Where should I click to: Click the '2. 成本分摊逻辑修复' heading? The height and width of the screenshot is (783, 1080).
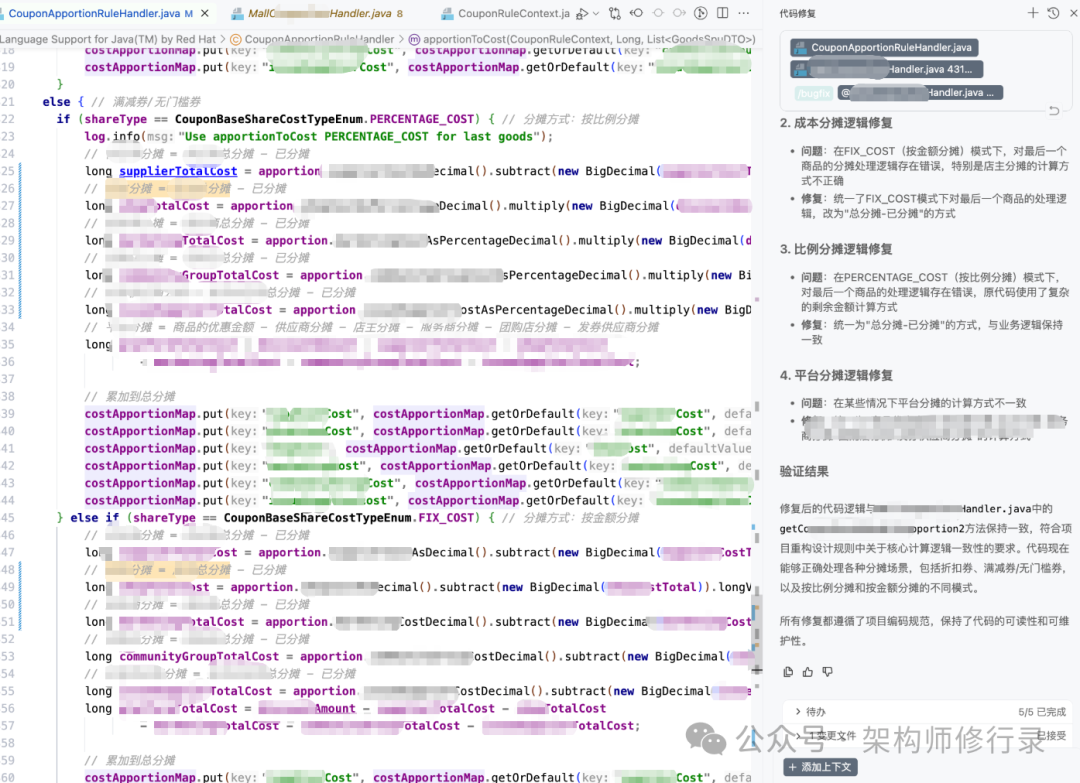(835, 123)
